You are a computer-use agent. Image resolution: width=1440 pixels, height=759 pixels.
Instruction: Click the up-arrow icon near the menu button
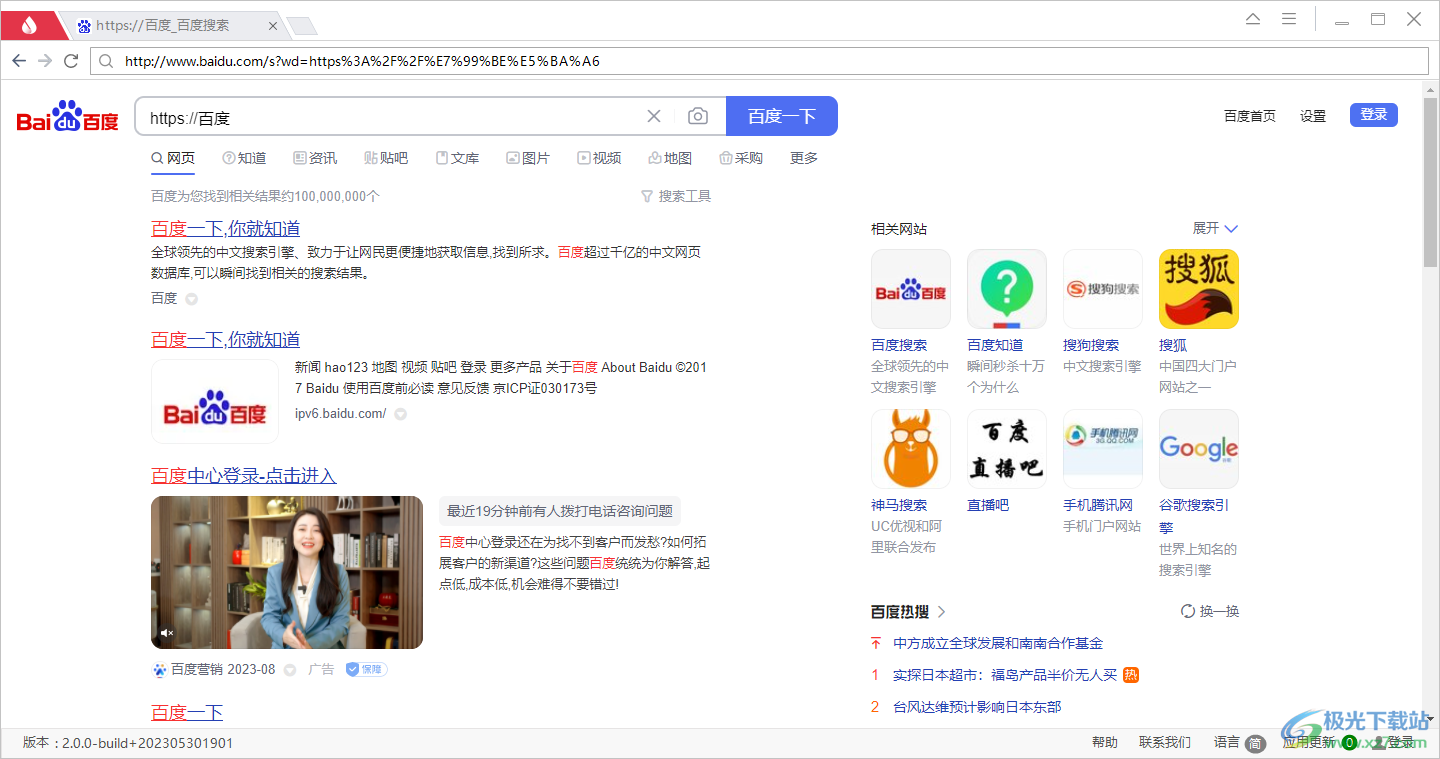coord(1252,18)
